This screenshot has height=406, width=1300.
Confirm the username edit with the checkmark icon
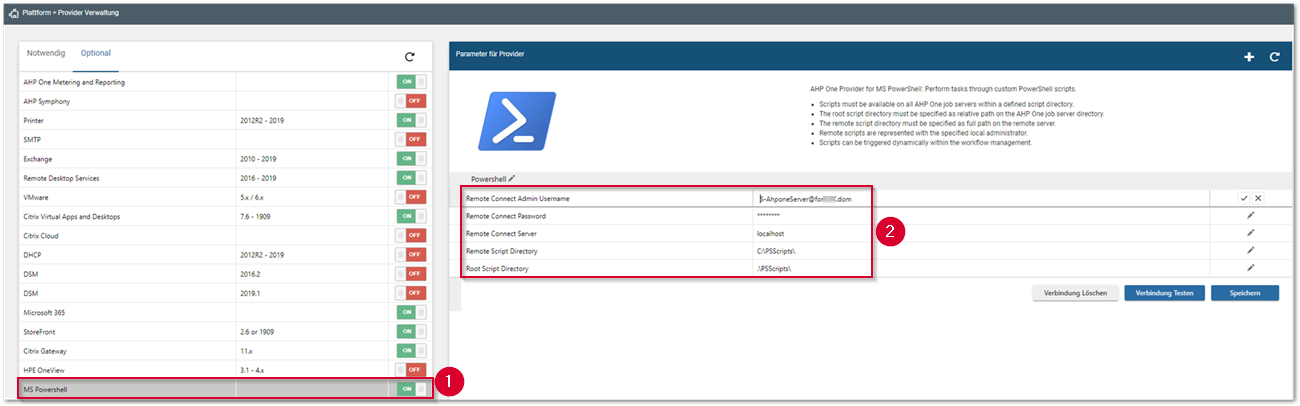[x=1244, y=199]
